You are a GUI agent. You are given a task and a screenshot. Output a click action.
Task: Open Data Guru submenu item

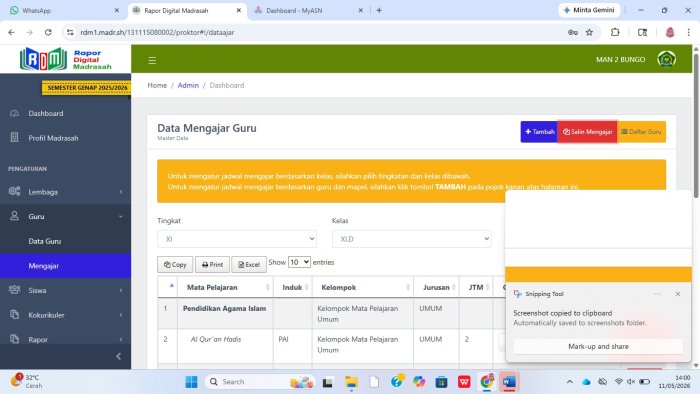[x=66, y=241]
